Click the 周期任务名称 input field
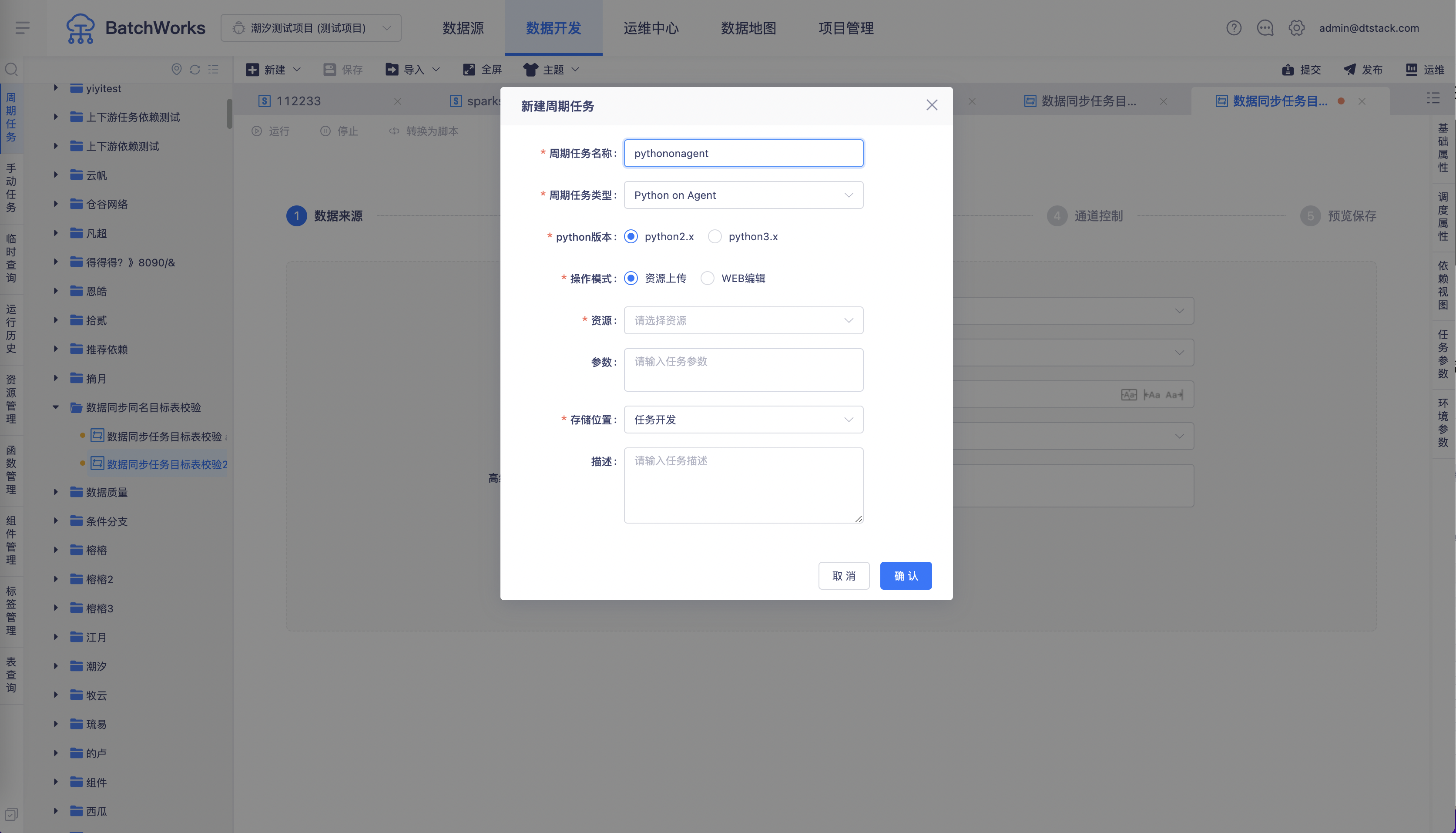 743,153
